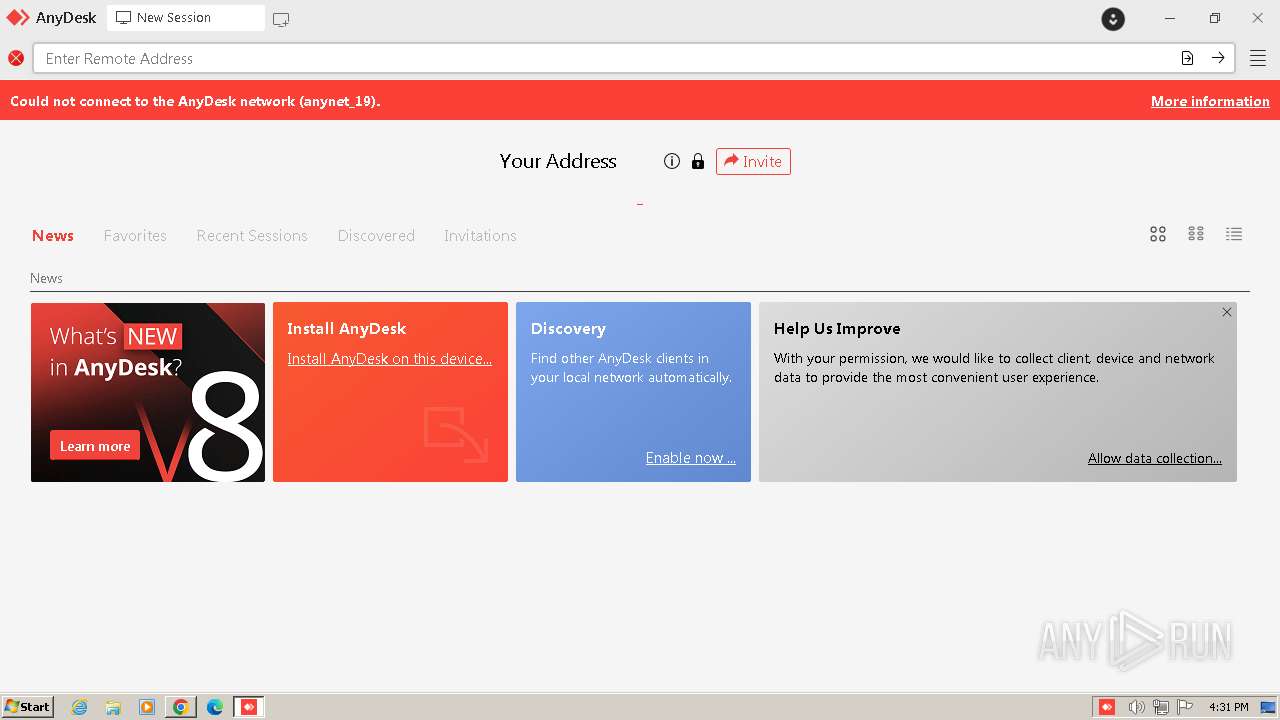Click the info icon next to Your Address

[672, 161]
